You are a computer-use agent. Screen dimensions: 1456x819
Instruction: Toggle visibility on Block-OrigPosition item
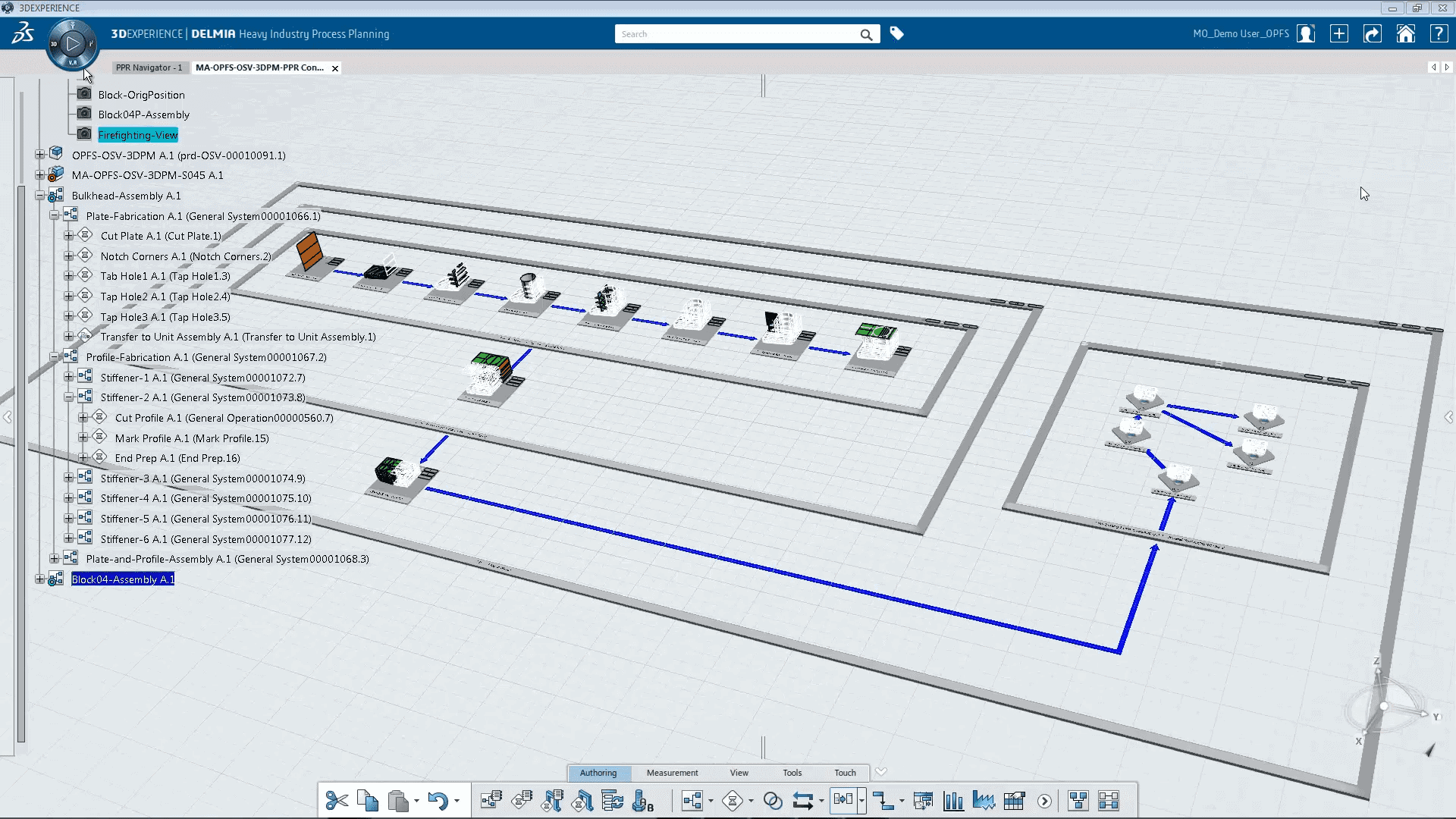coord(83,94)
